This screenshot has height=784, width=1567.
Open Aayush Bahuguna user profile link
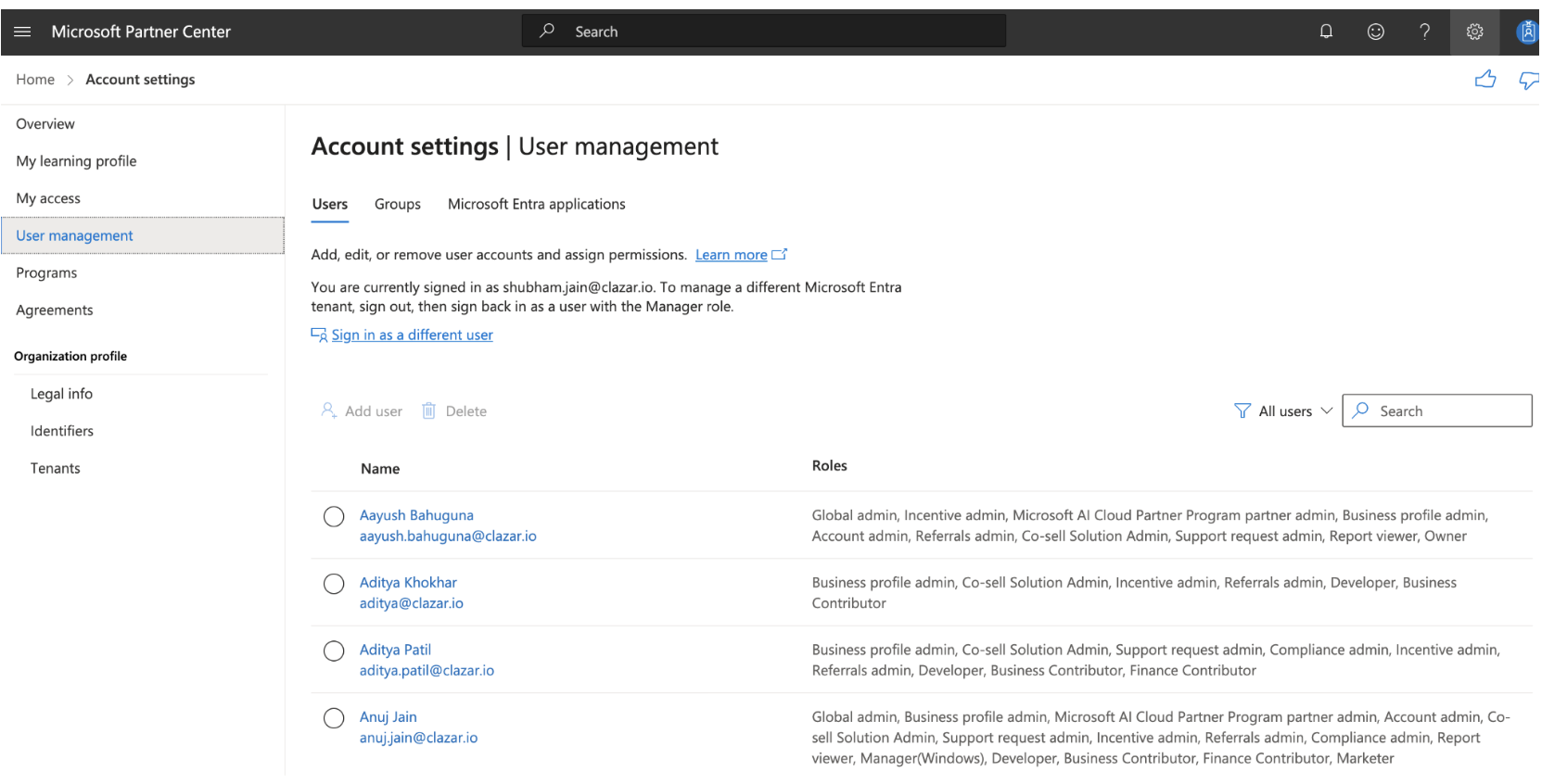416,515
